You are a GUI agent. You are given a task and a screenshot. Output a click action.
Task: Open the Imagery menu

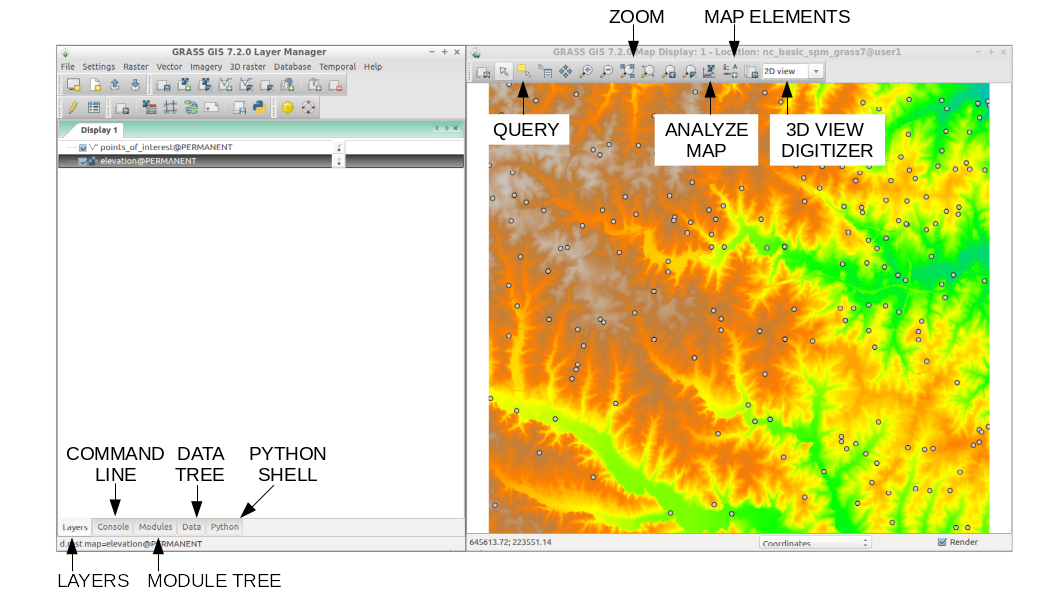206,67
